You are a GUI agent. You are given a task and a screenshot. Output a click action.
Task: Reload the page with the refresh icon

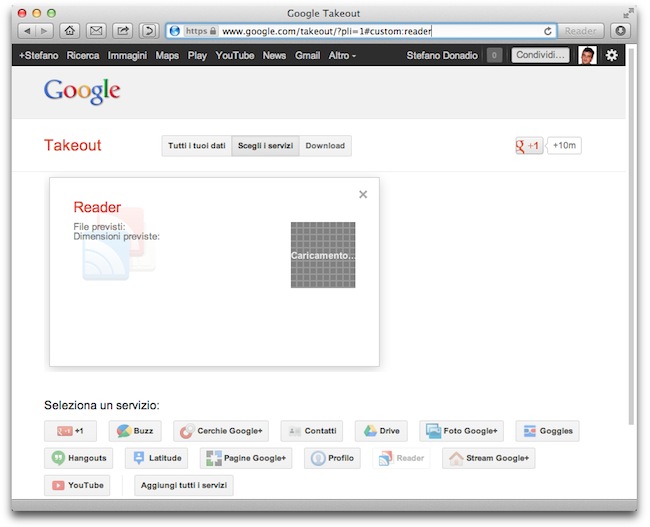pyautogui.click(x=548, y=31)
